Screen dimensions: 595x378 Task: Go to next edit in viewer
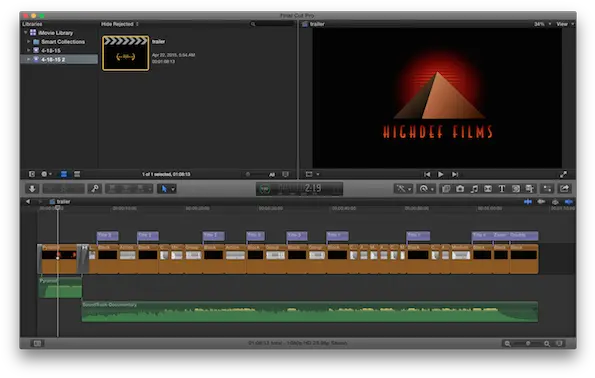tap(455, 174)
